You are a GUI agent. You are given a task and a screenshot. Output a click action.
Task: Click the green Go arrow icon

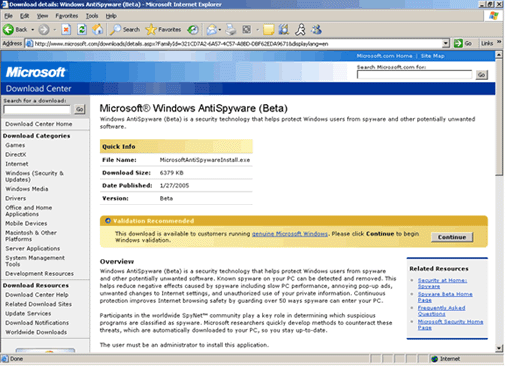tap(458, 43)
